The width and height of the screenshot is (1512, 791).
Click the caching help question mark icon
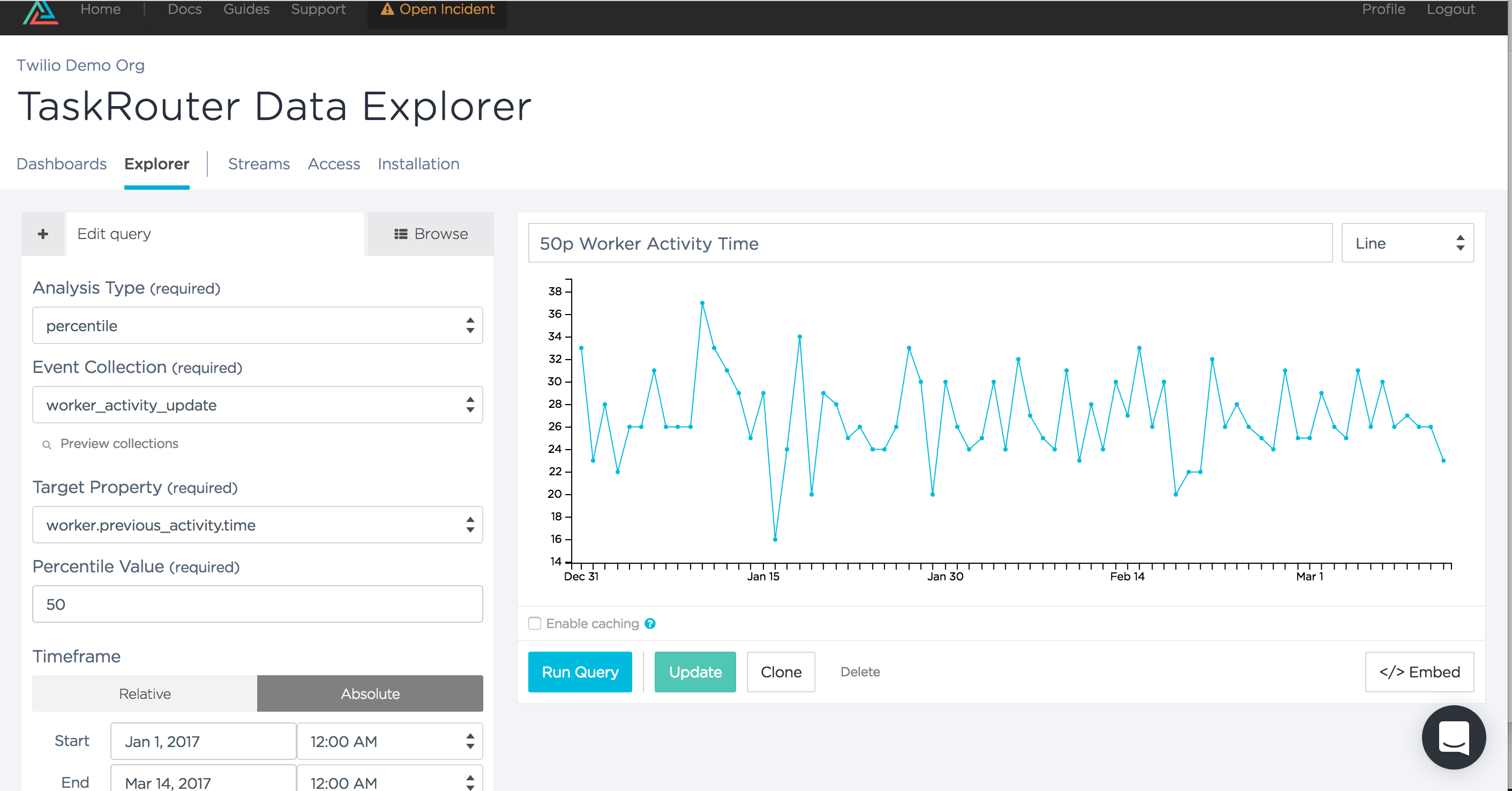coord(650,624)
